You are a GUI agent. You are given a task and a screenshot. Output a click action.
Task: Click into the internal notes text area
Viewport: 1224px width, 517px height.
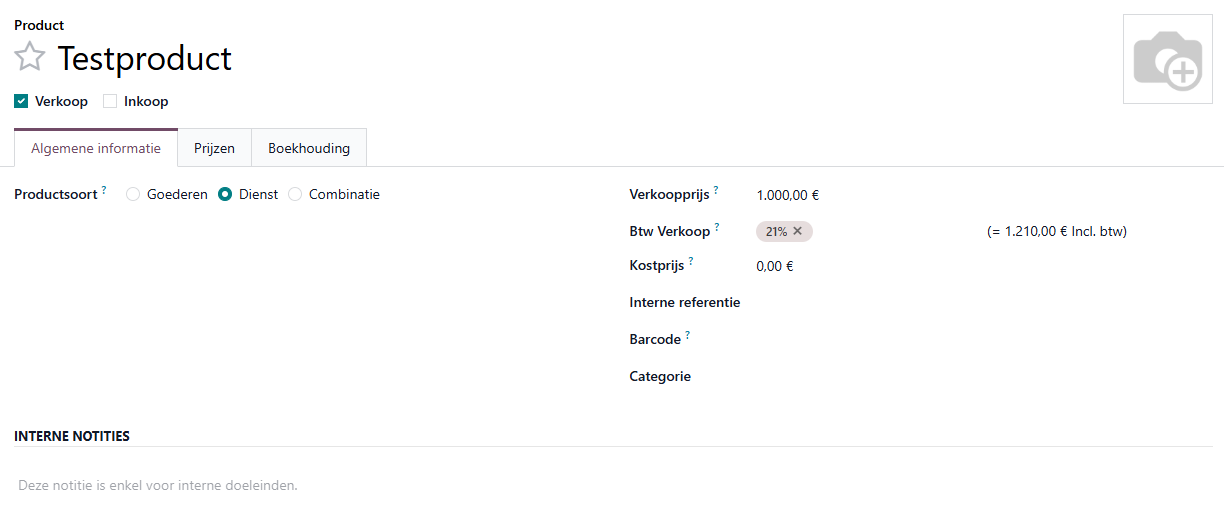(400, 486)
